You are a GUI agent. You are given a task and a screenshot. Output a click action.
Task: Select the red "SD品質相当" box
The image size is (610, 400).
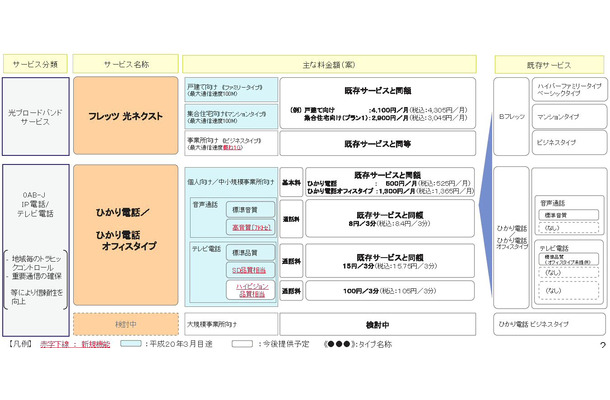[251, 270]
